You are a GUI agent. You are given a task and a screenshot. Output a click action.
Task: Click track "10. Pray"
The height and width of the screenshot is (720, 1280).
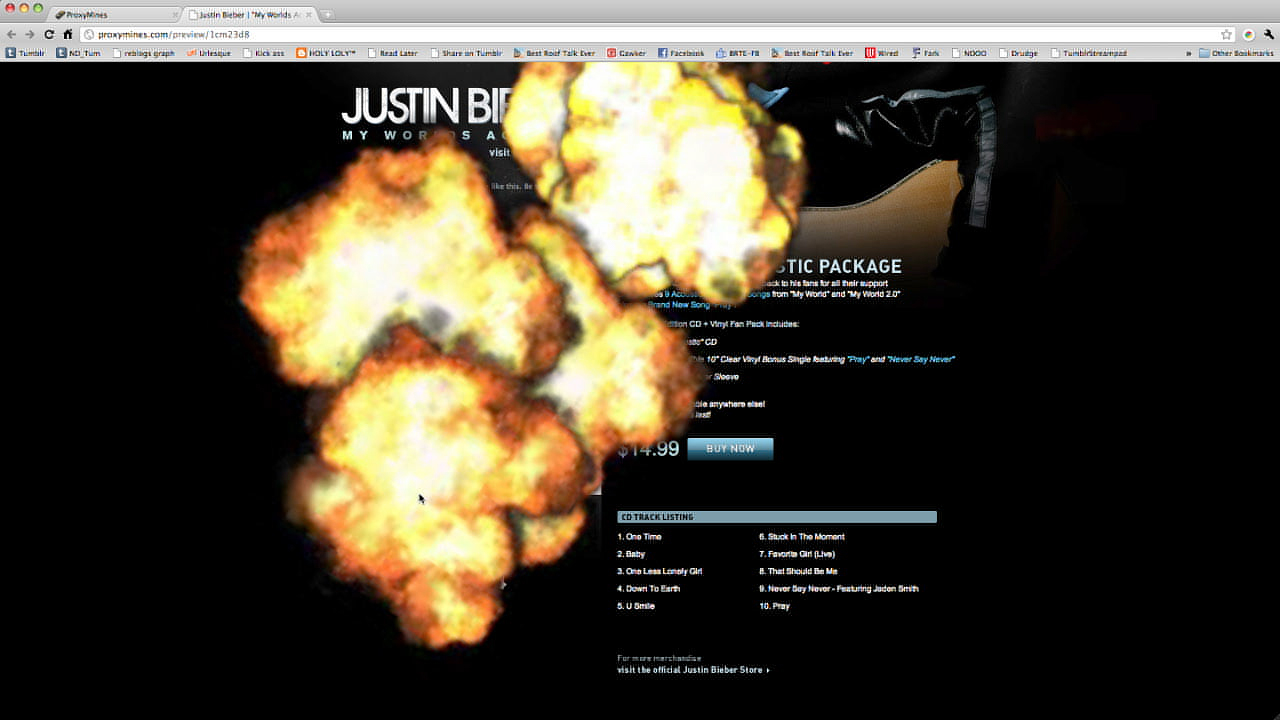pos(774,606)
